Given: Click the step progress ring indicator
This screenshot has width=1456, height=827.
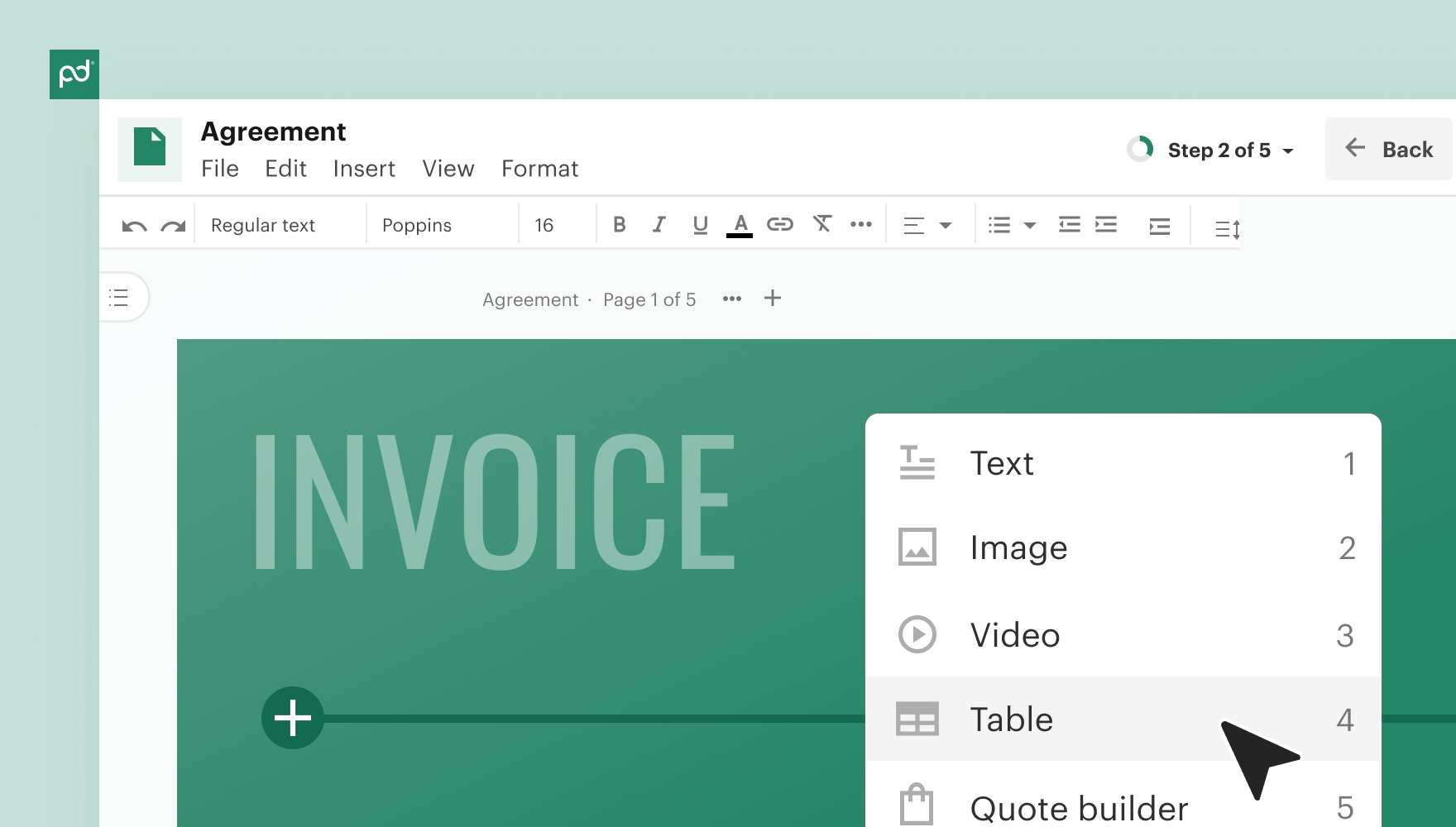Looking at the screenshot, I should [1140, 150].
